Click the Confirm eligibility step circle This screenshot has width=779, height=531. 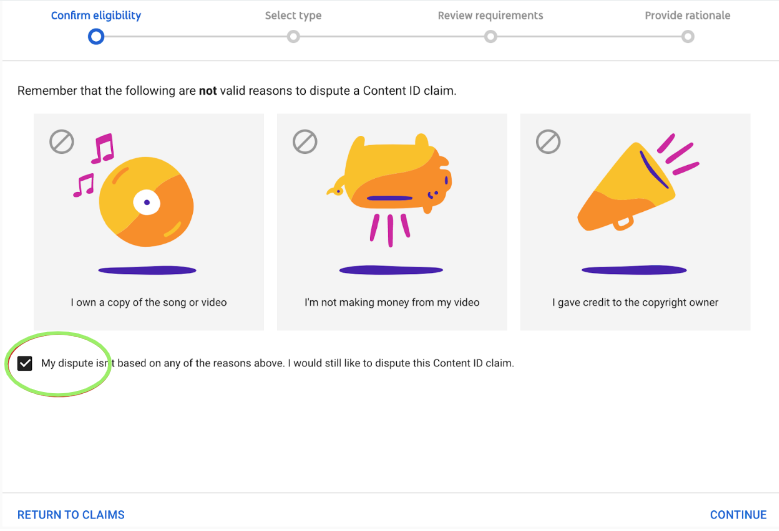point(96,37)
